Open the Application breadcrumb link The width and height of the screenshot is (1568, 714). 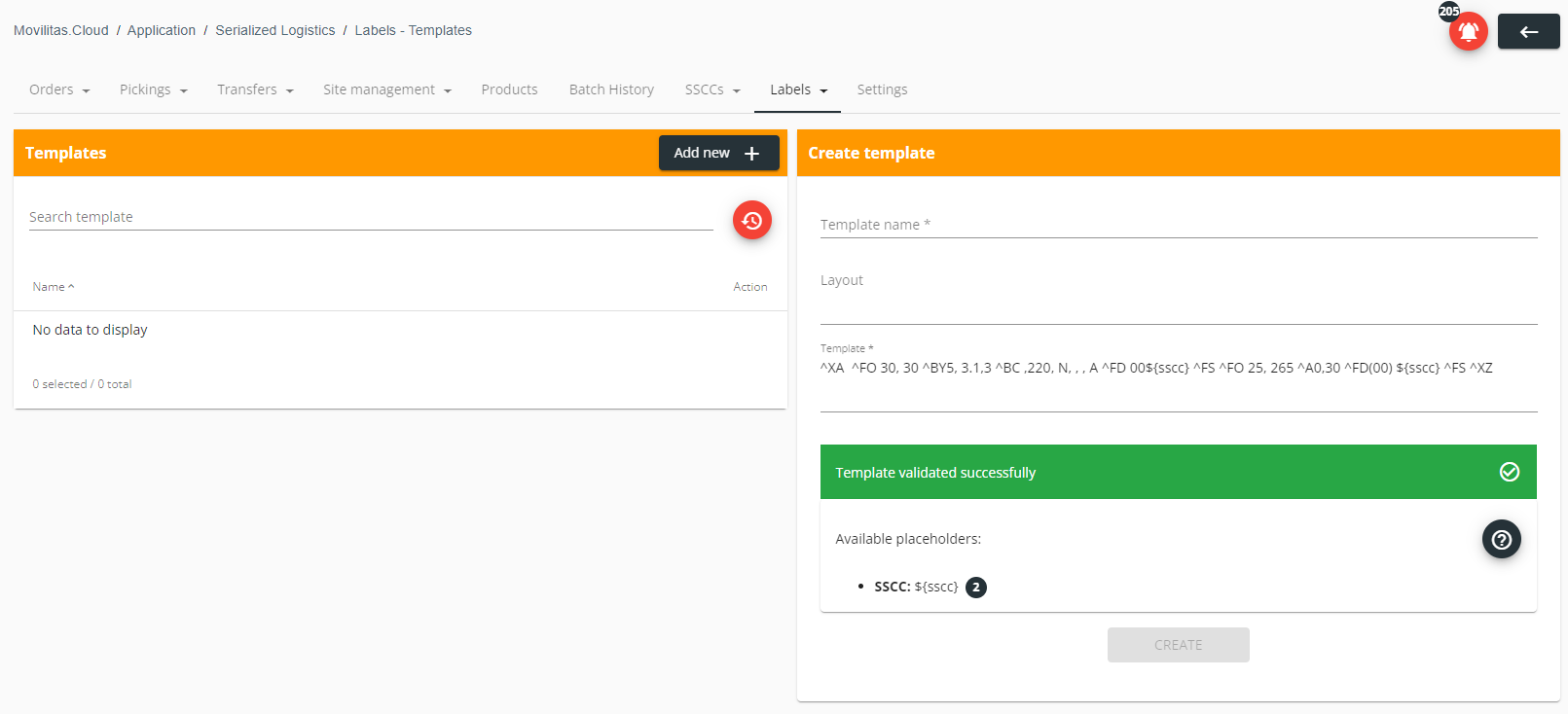[162, 30]
